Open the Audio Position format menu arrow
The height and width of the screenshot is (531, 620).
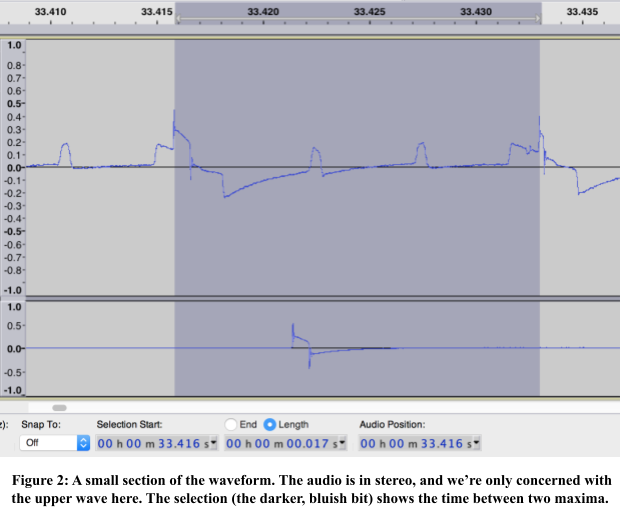[x=476, y=443]
